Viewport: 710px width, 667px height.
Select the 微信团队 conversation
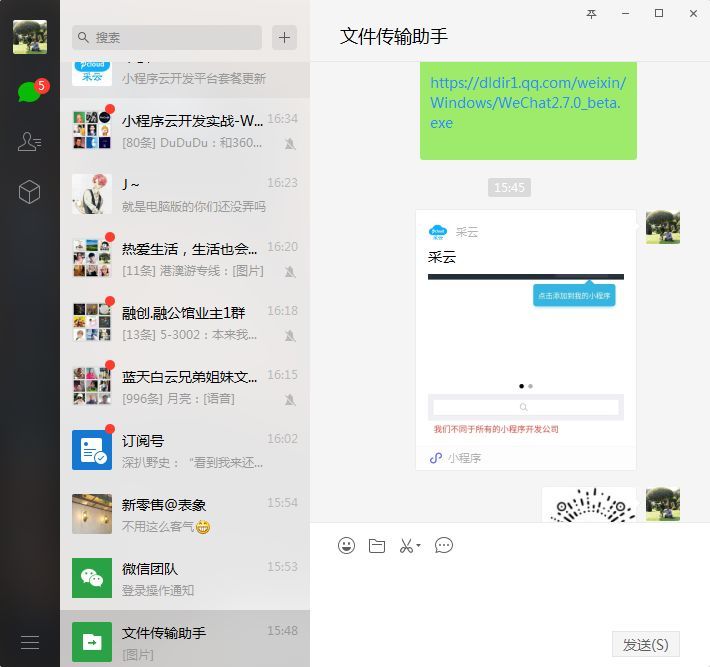pyautogui.click(x=185, y=578)
